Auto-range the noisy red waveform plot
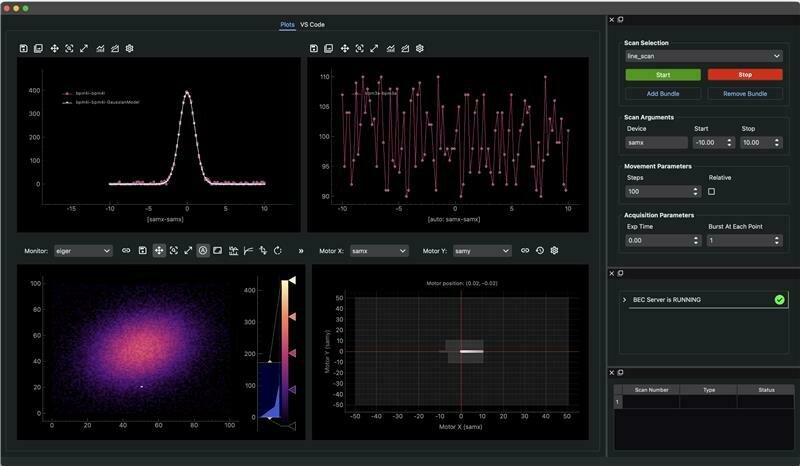 (x=374, y=48)
